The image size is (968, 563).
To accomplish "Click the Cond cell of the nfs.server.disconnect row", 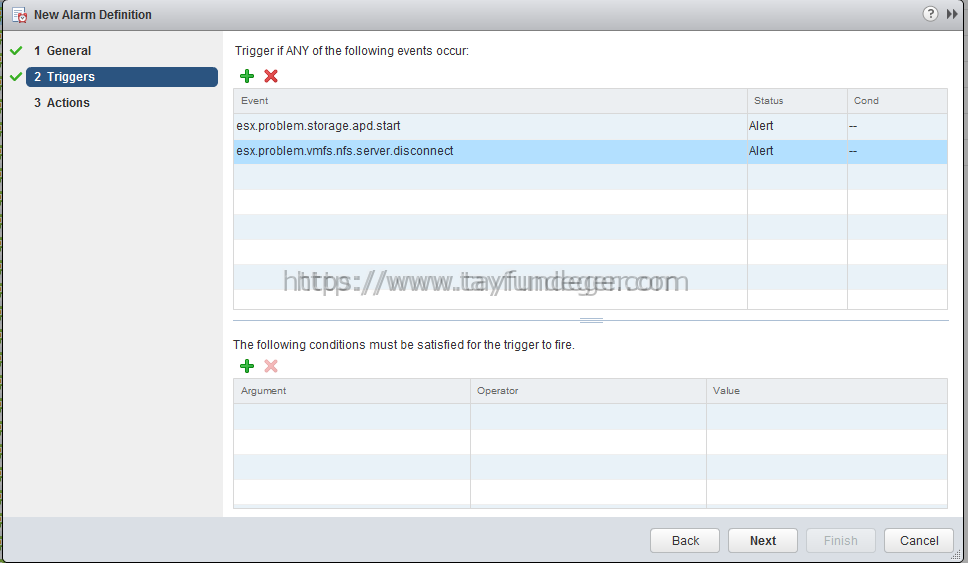I will pyautogui.click(x=897, y=151).
